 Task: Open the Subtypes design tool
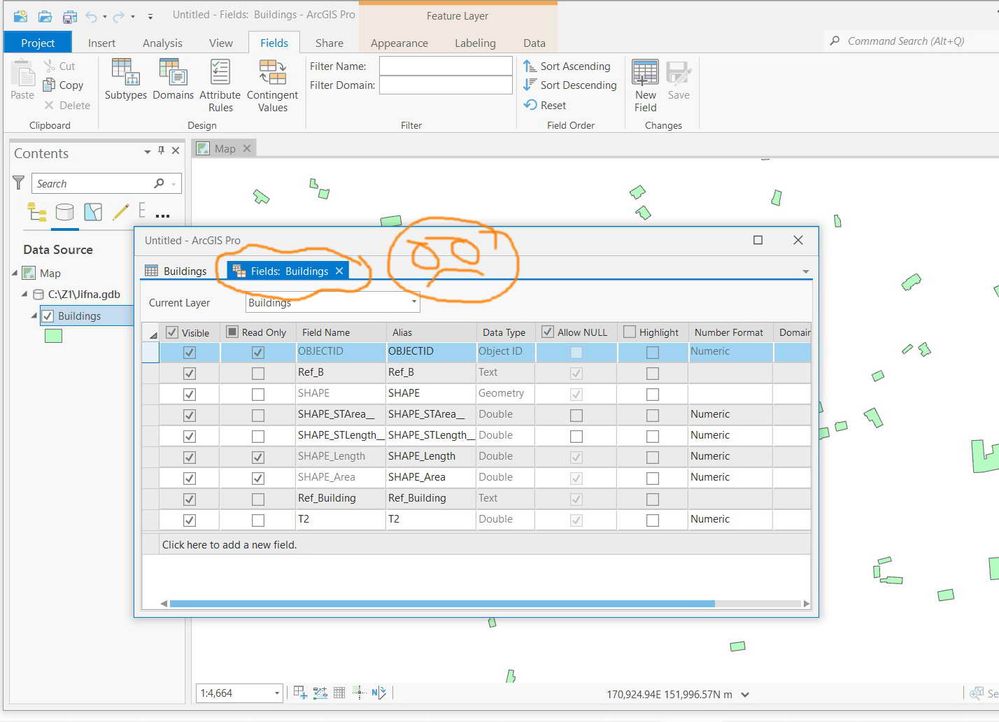[126, 79]
